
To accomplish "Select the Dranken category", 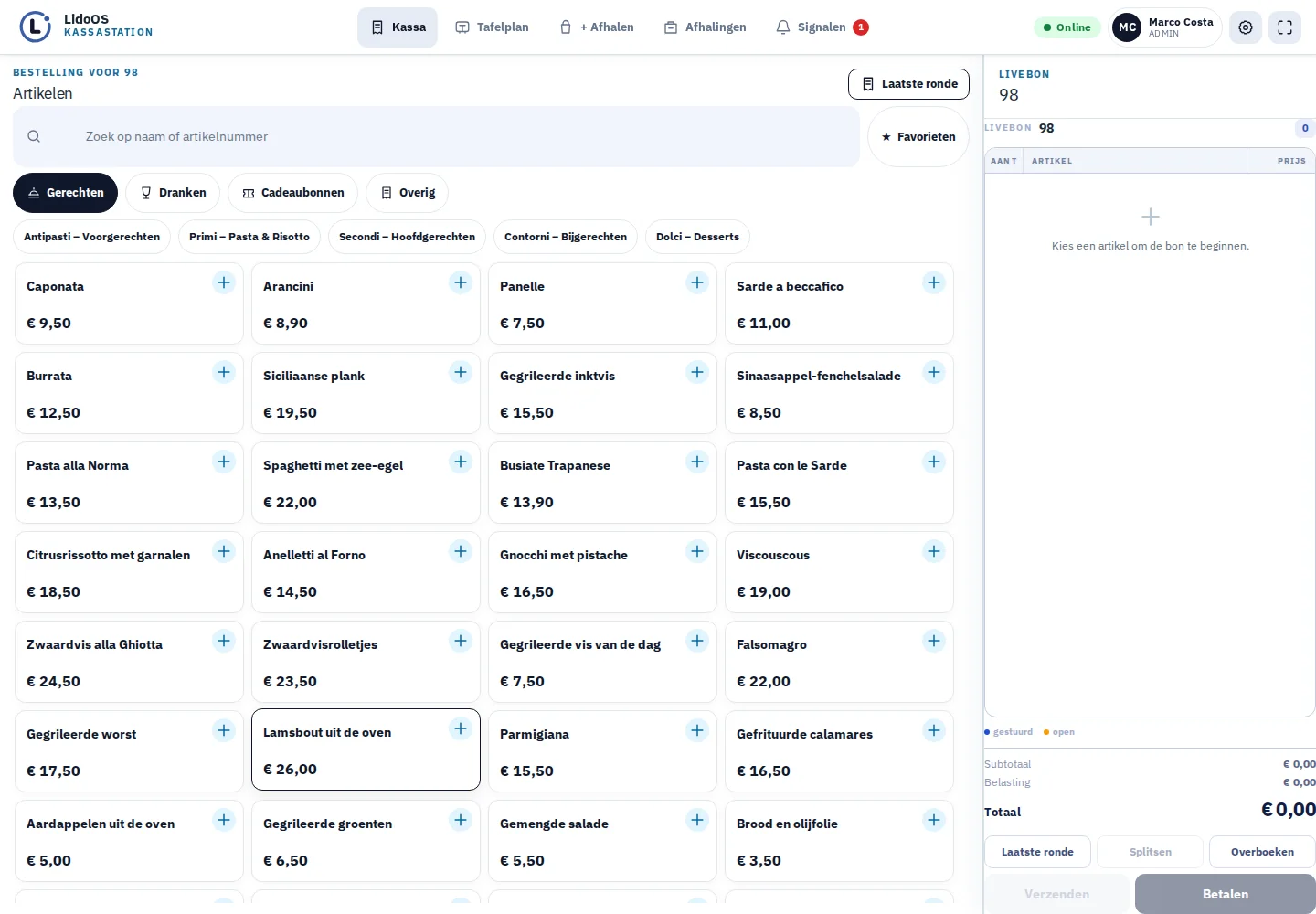I will pyautogui.click(x=173, y=193).
